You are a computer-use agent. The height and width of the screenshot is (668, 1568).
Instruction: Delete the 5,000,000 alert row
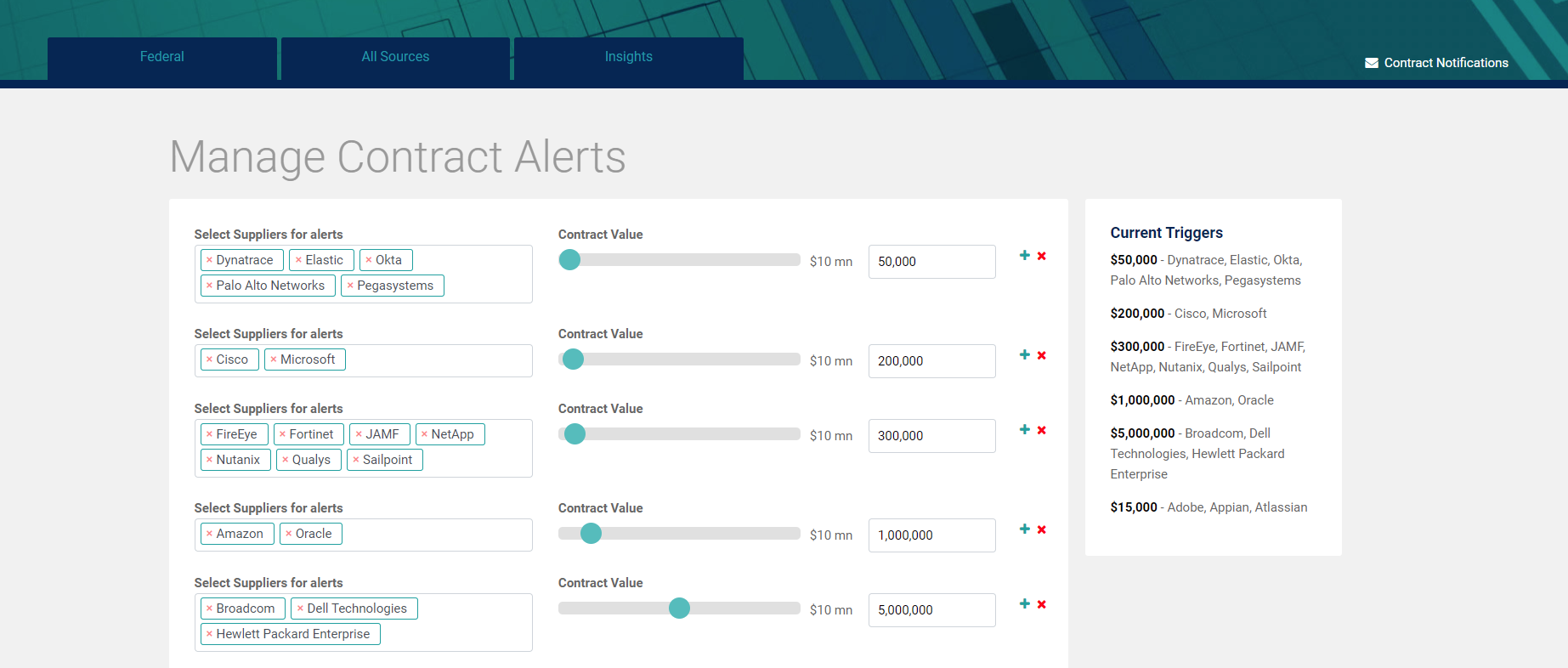click(1042, 604)
